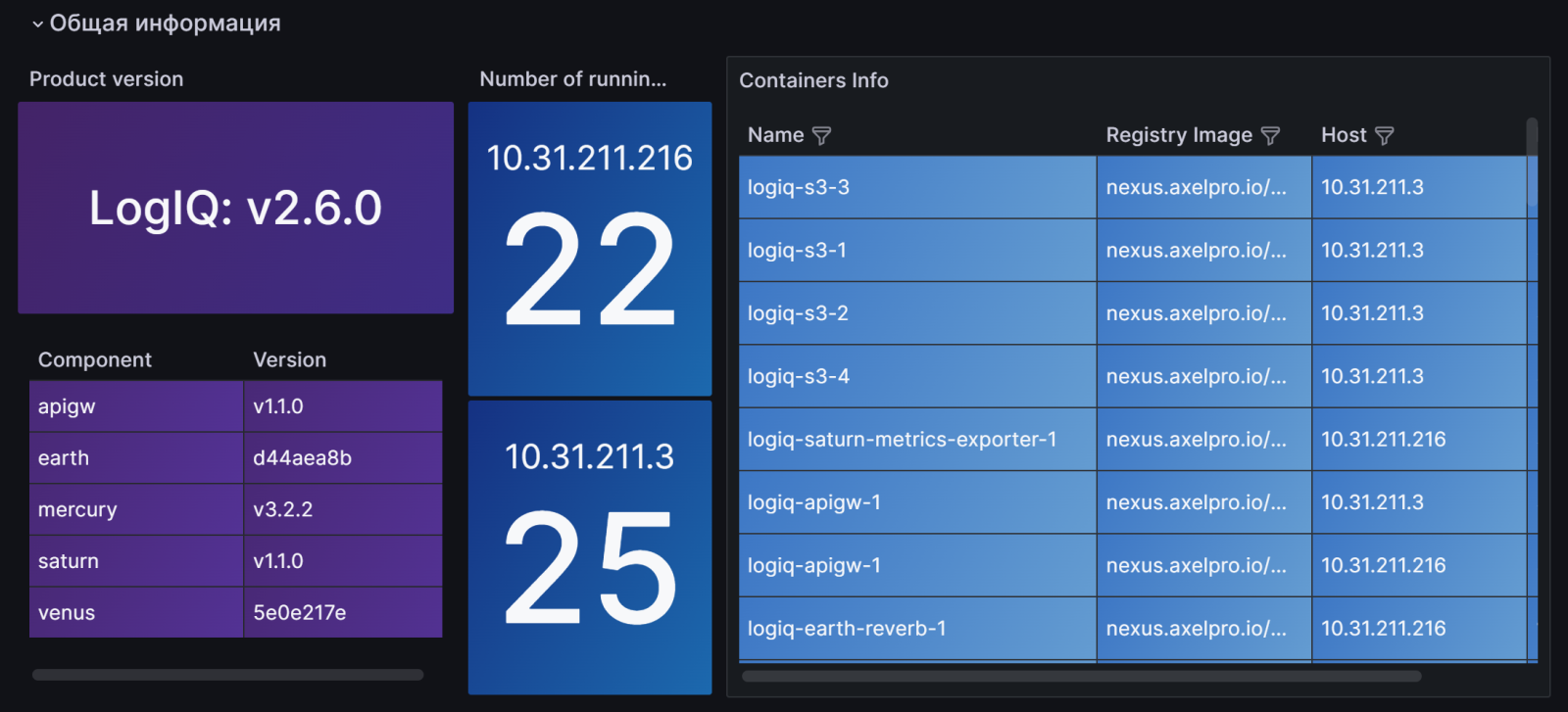Click the logiq-saturn-metrics-exporter-1 name cell
1568x712 pixels.
coord(902,440)
